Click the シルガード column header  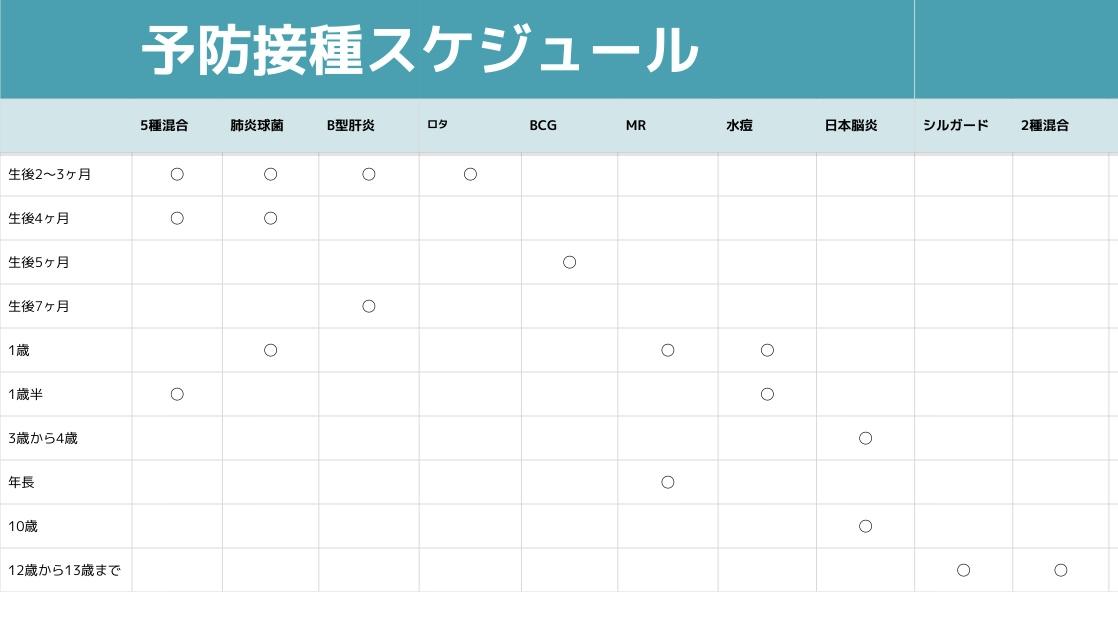point(956,126)
